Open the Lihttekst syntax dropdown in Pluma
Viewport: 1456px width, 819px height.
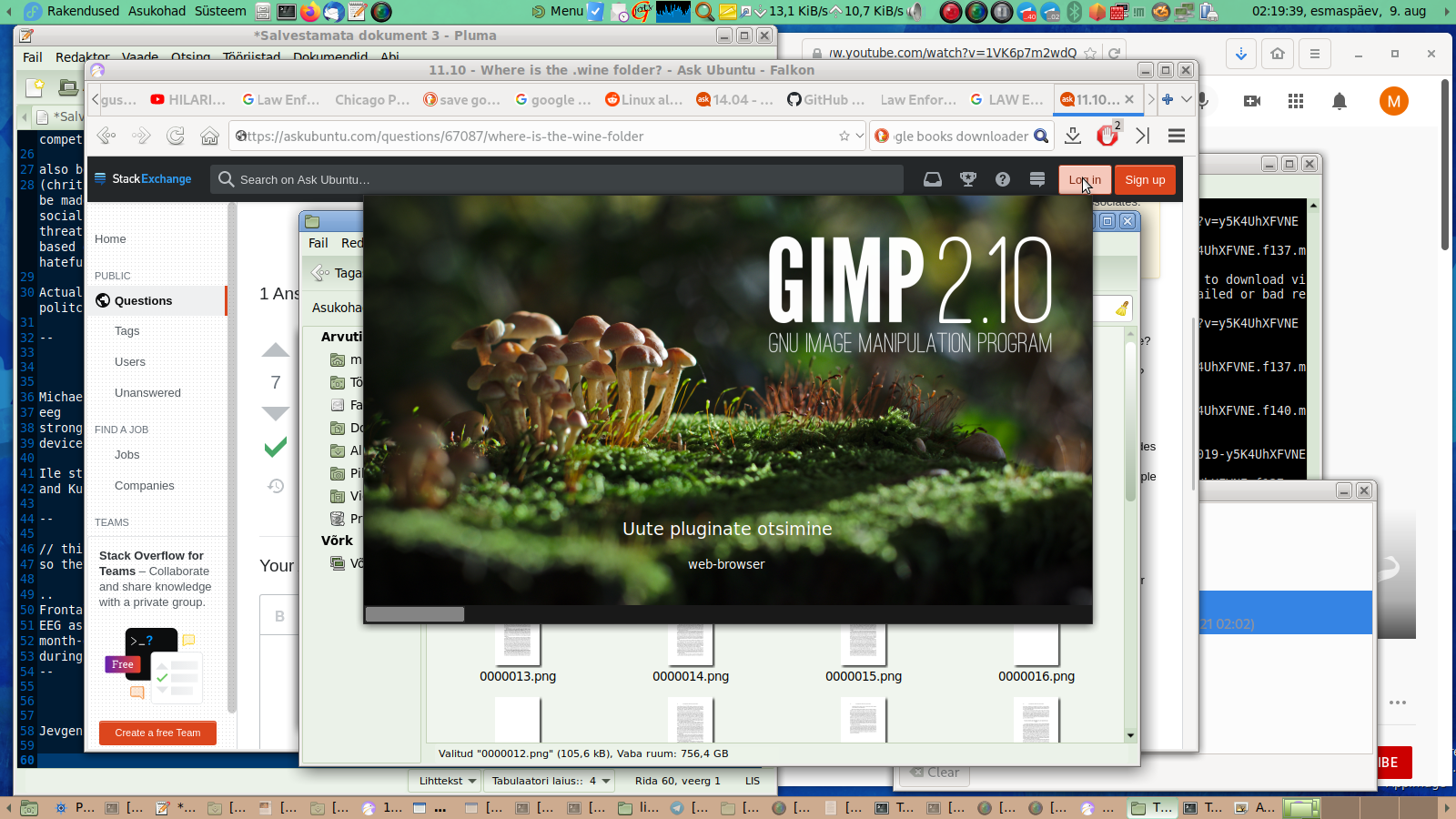coord(447,781)
